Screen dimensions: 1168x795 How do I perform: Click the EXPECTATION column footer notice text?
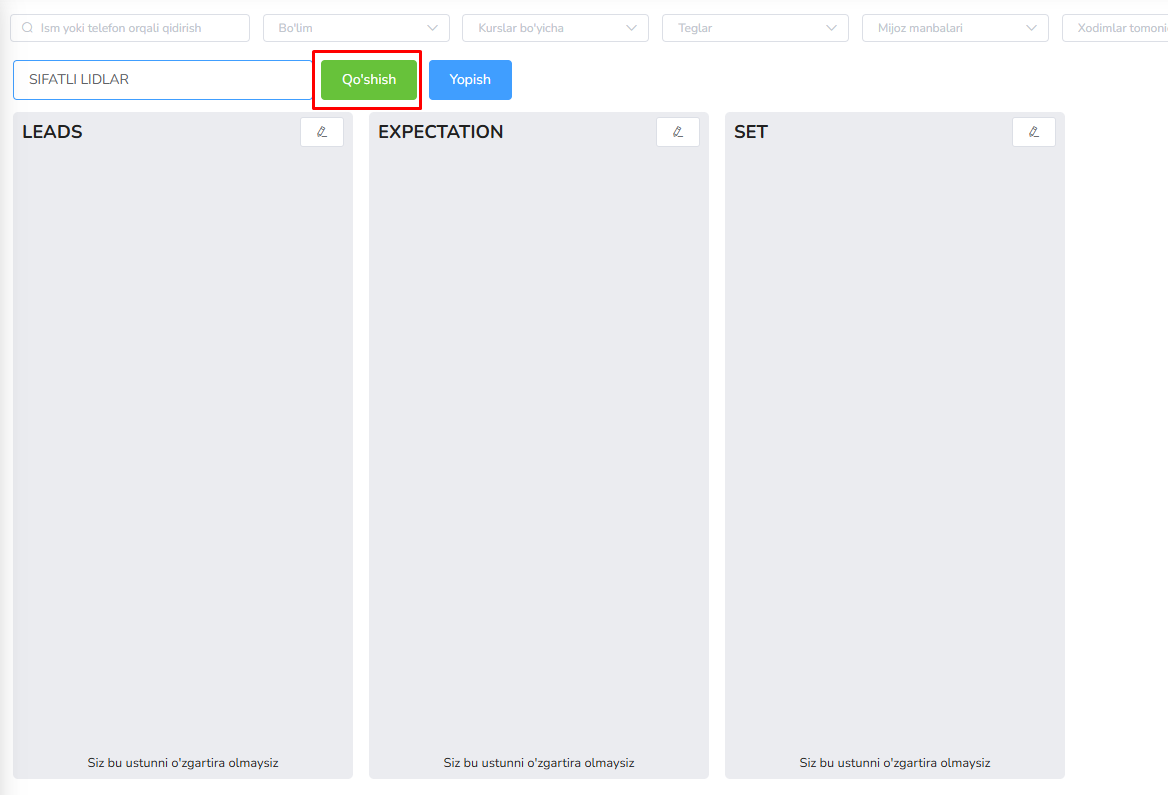coord(539,763)
